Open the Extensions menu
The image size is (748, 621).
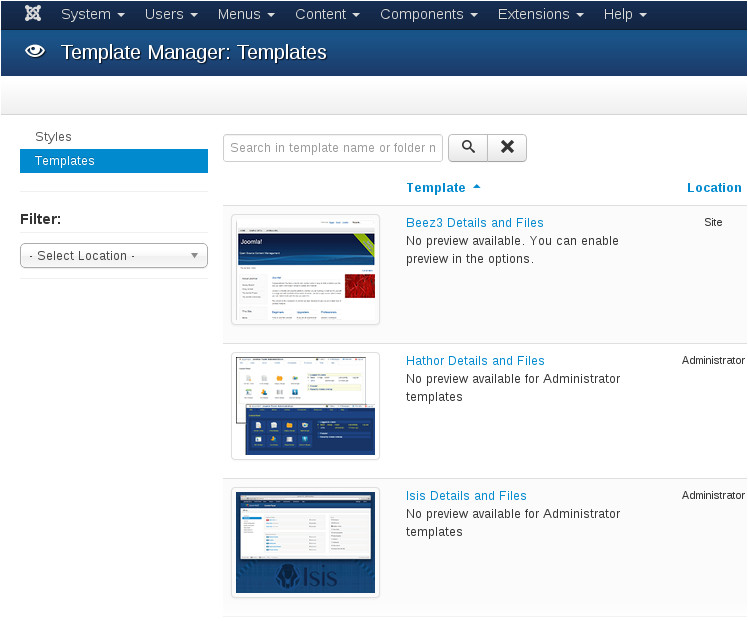(540, 14)
